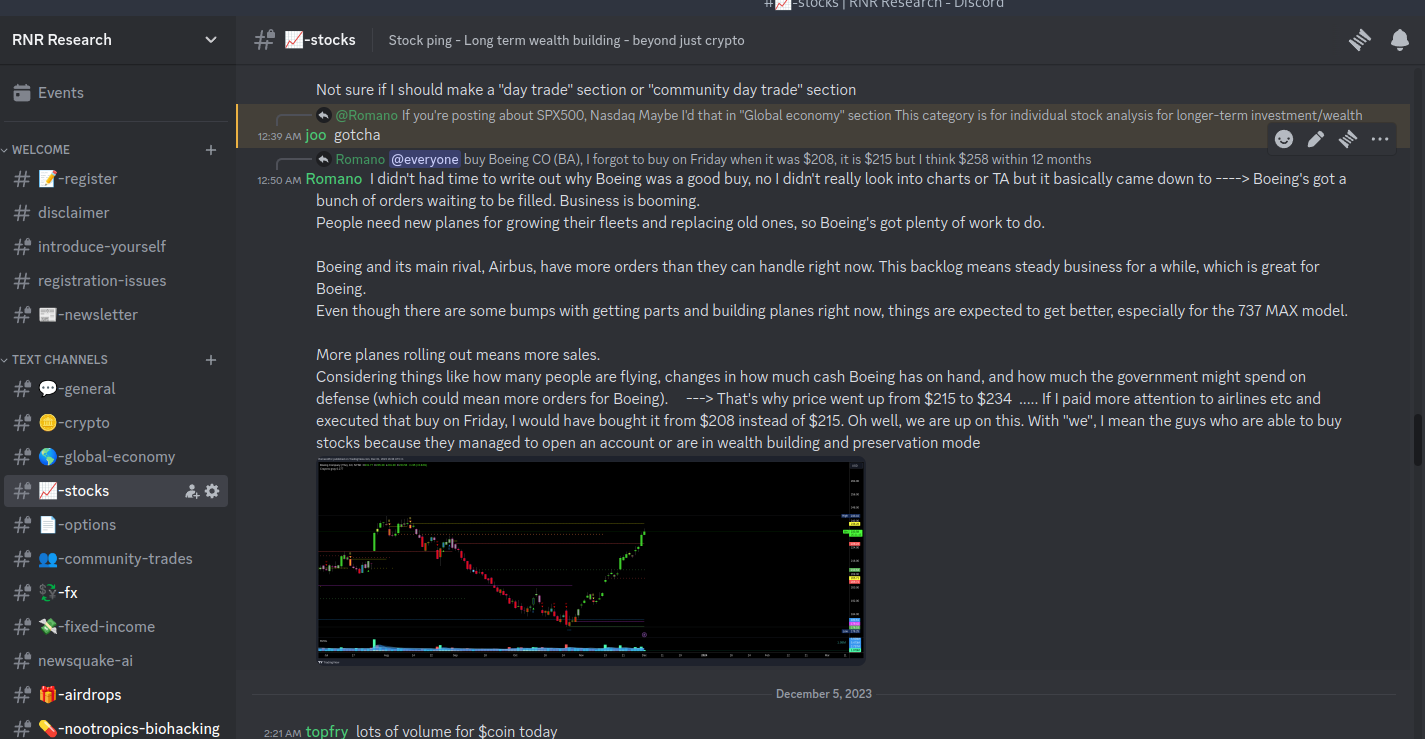Open the registration-issues channel

[116, 281]
